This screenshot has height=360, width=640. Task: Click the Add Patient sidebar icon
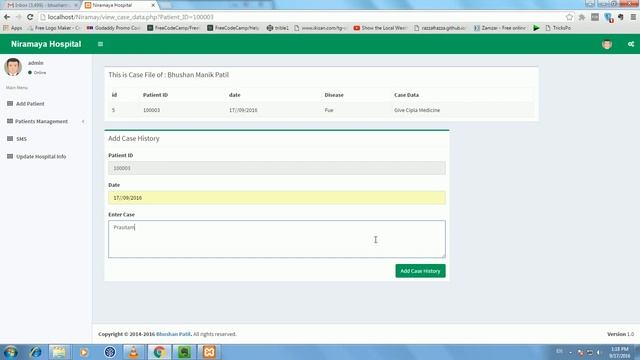[x=10, y=104]
